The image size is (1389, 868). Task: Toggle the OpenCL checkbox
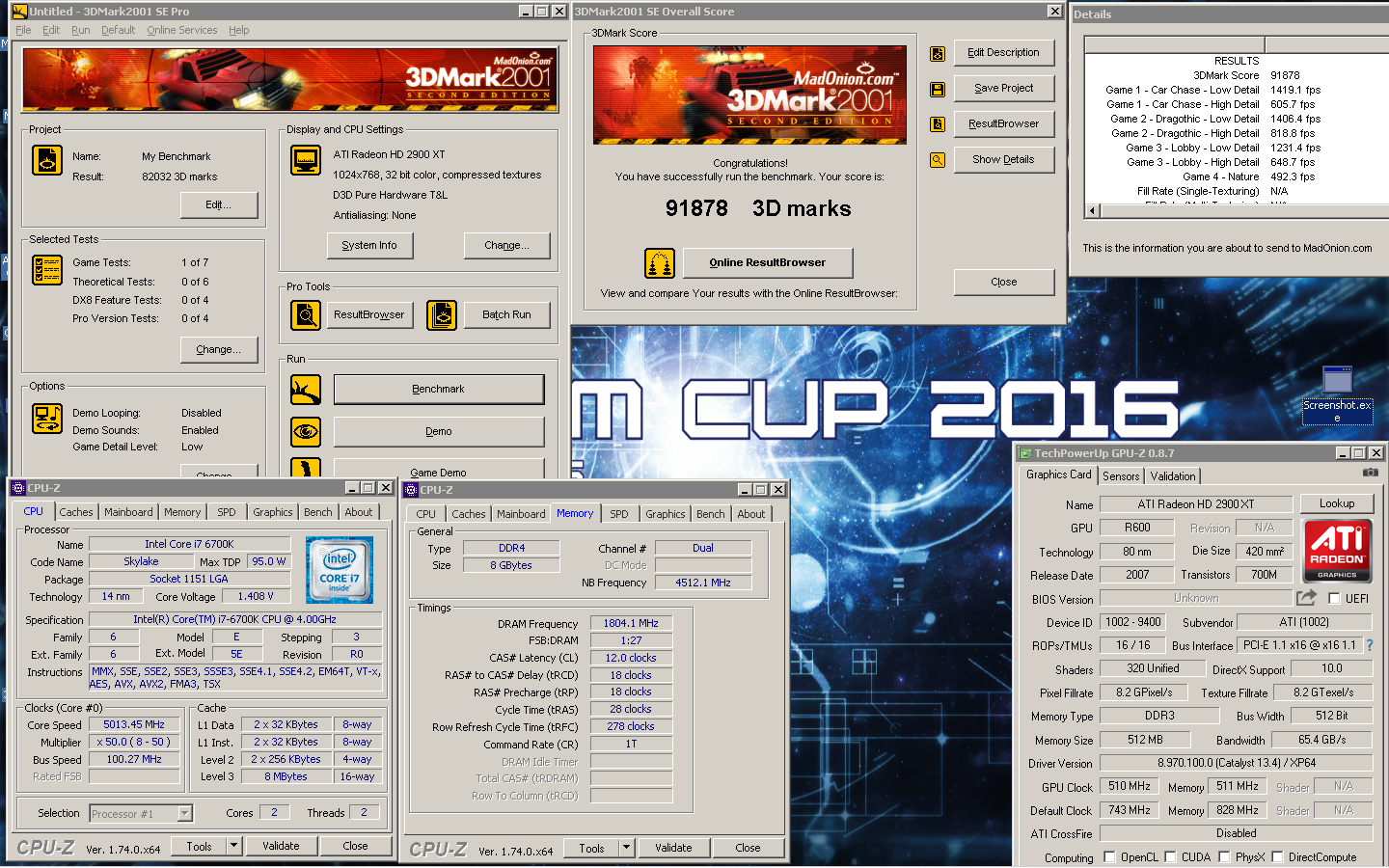(x=1109, y=856)
